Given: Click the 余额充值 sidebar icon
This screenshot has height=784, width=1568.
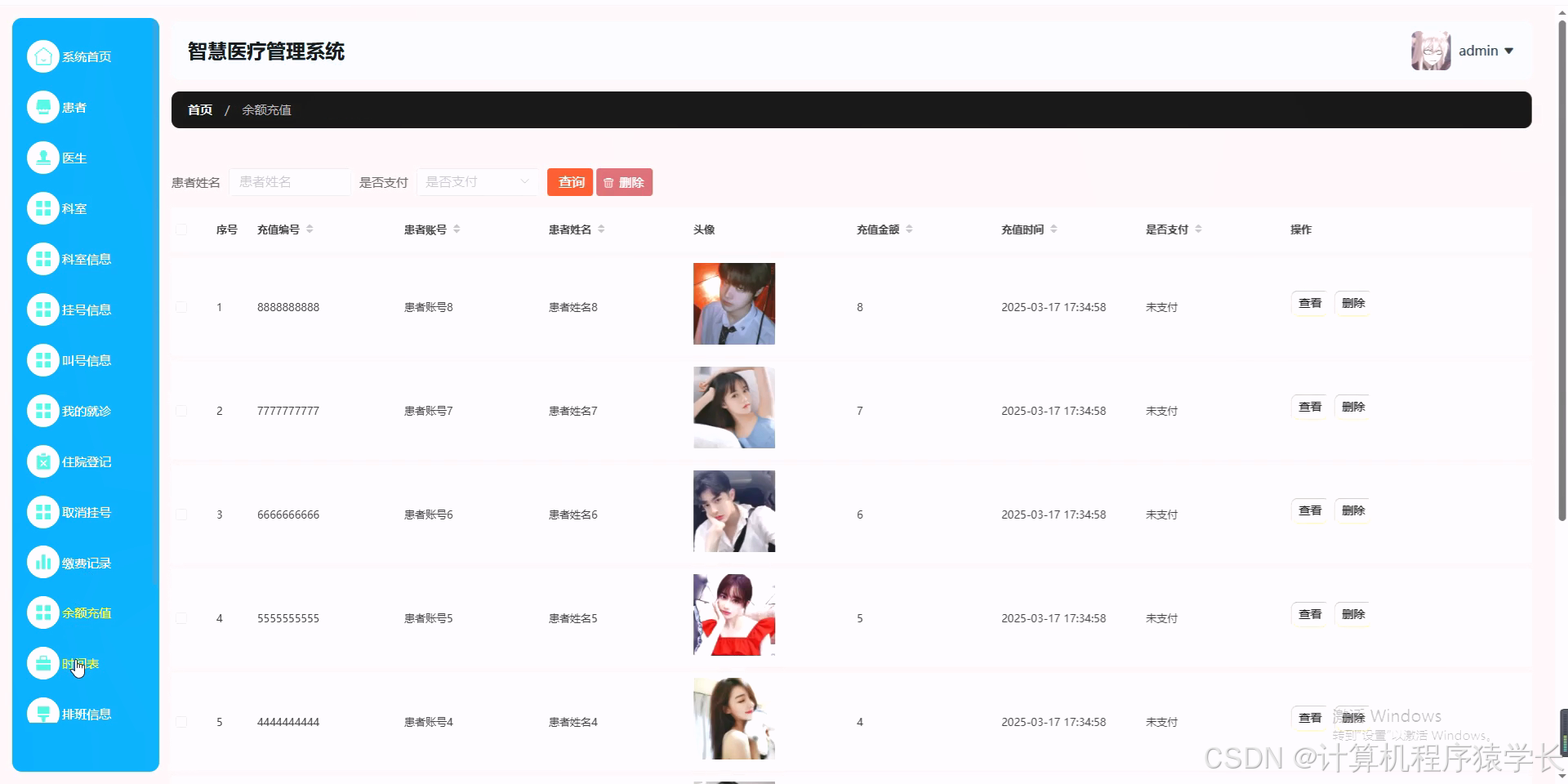Looking at the screenshot, I should [x=43, y=612].
